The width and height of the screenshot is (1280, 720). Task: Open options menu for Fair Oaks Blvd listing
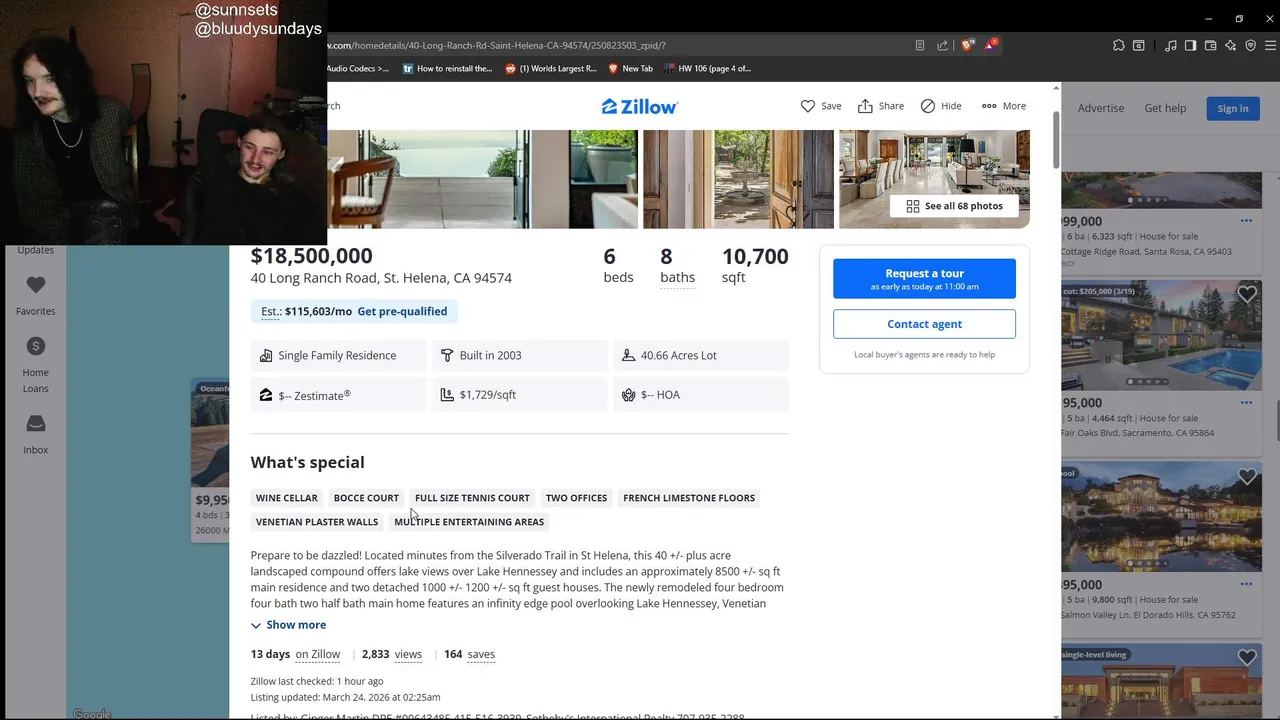[x=1246, y=403]
